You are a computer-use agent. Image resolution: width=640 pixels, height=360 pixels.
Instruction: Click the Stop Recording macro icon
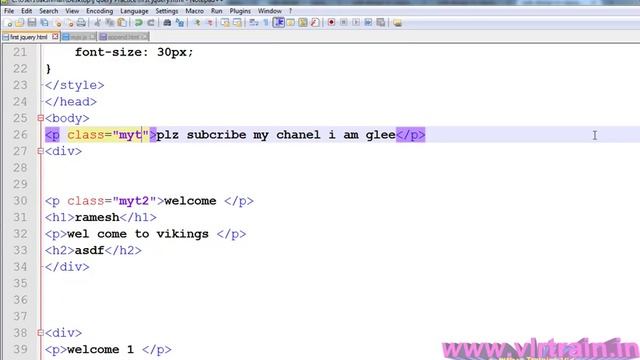pos(344,23)
